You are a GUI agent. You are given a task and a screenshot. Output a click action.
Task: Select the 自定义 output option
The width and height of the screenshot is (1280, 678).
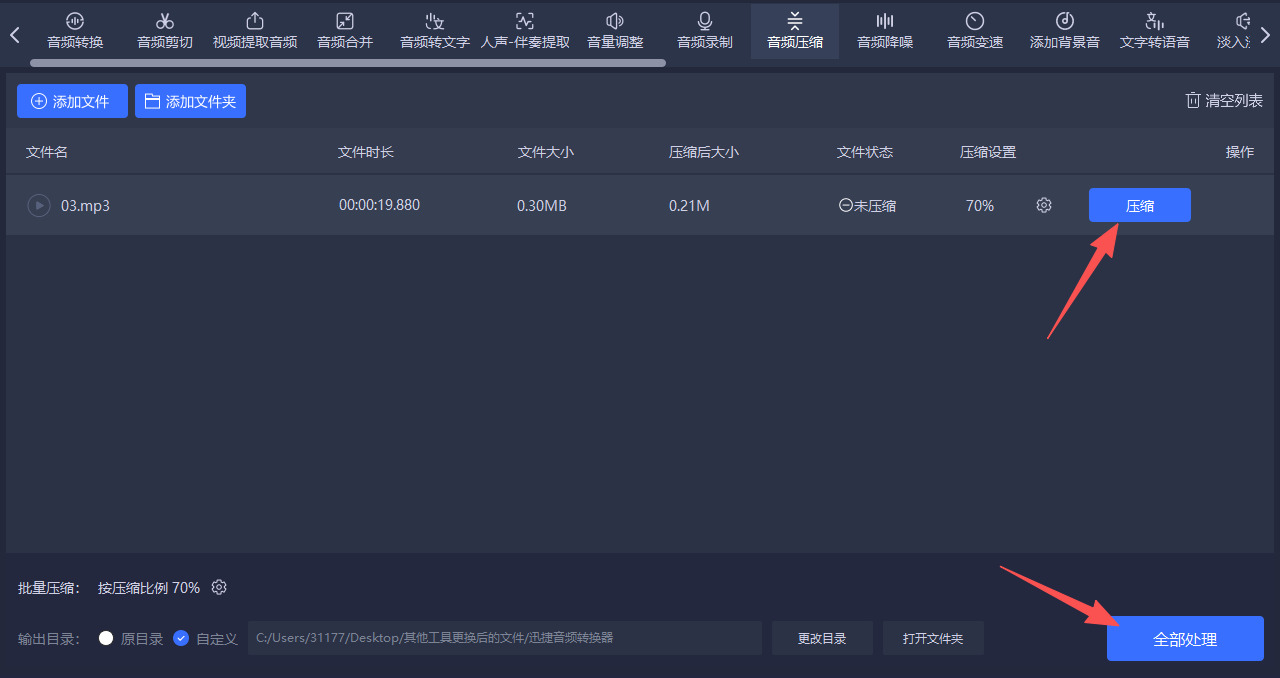pos(180,638)
